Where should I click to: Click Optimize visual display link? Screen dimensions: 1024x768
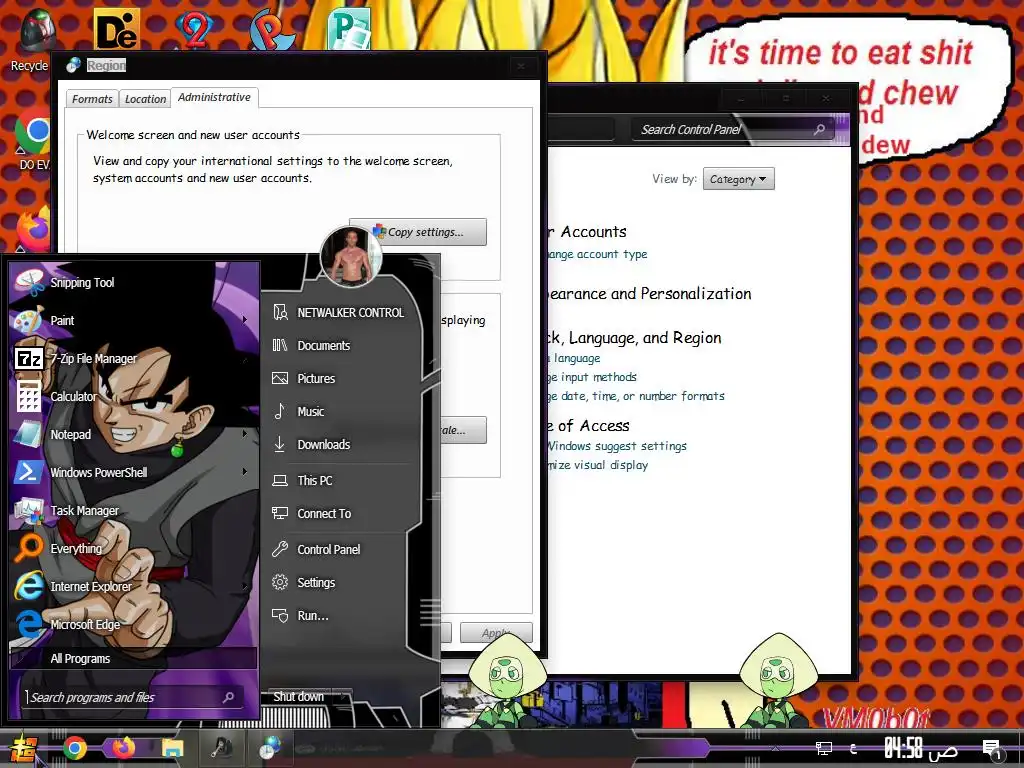click(x=598, y=465)
